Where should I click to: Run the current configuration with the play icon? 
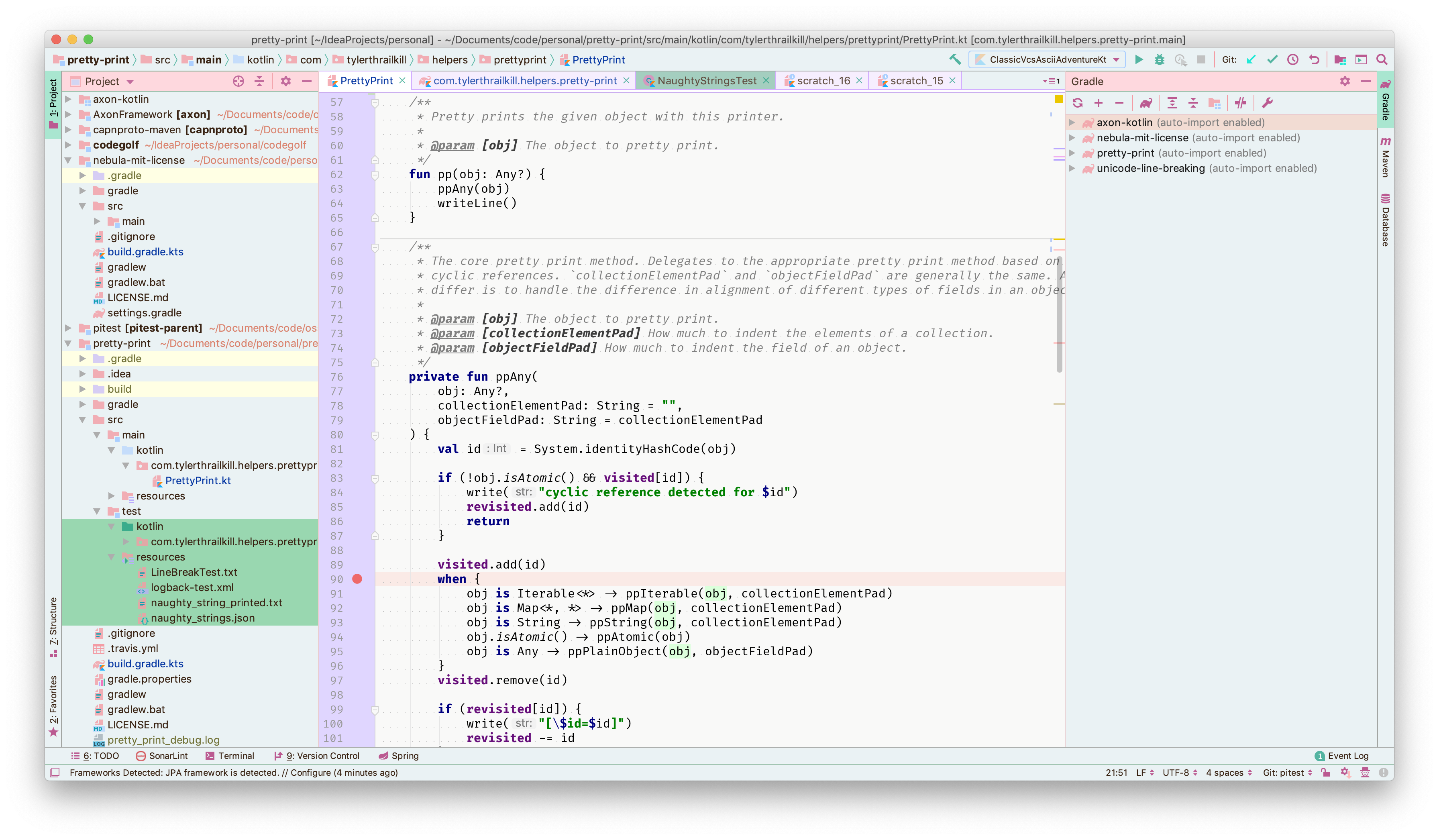tap(1139, 59)
